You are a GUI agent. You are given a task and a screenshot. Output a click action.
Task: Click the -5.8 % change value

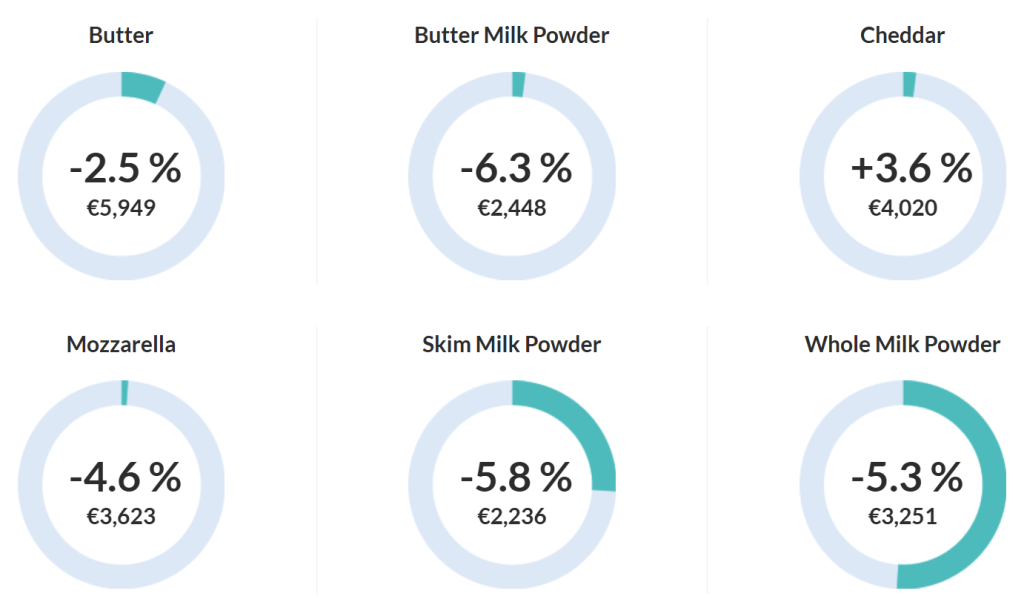(x=516, y=477)
